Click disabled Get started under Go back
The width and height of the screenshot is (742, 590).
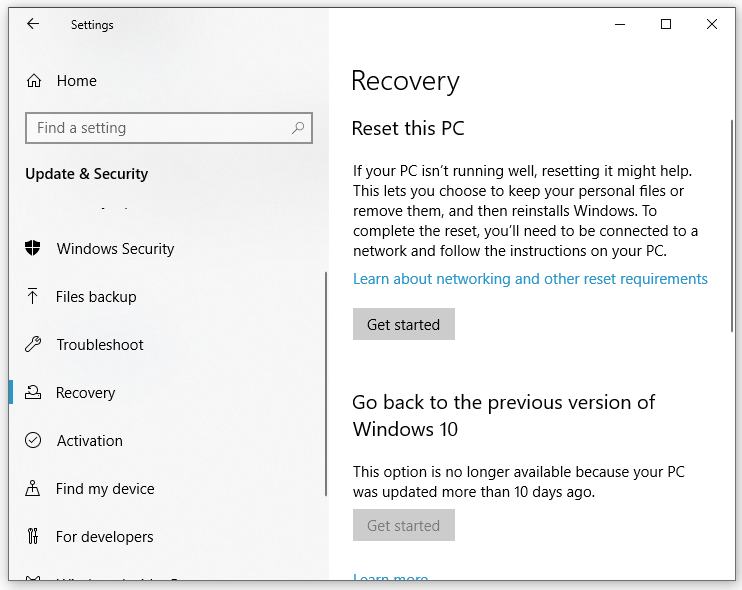point(404,525)
